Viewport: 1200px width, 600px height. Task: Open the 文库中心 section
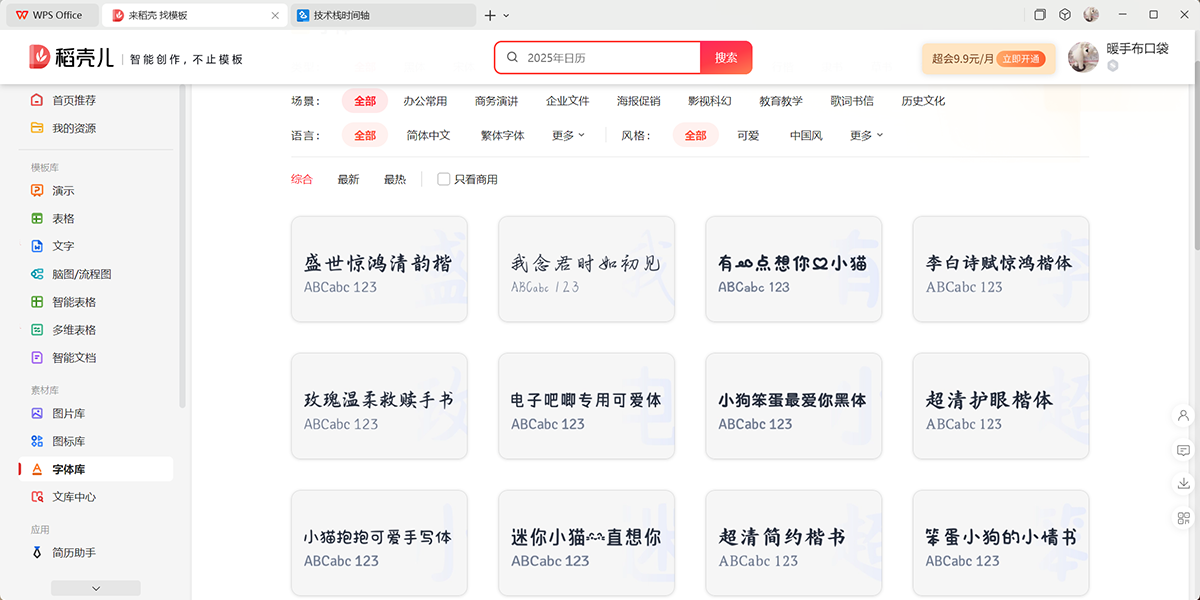70,496
